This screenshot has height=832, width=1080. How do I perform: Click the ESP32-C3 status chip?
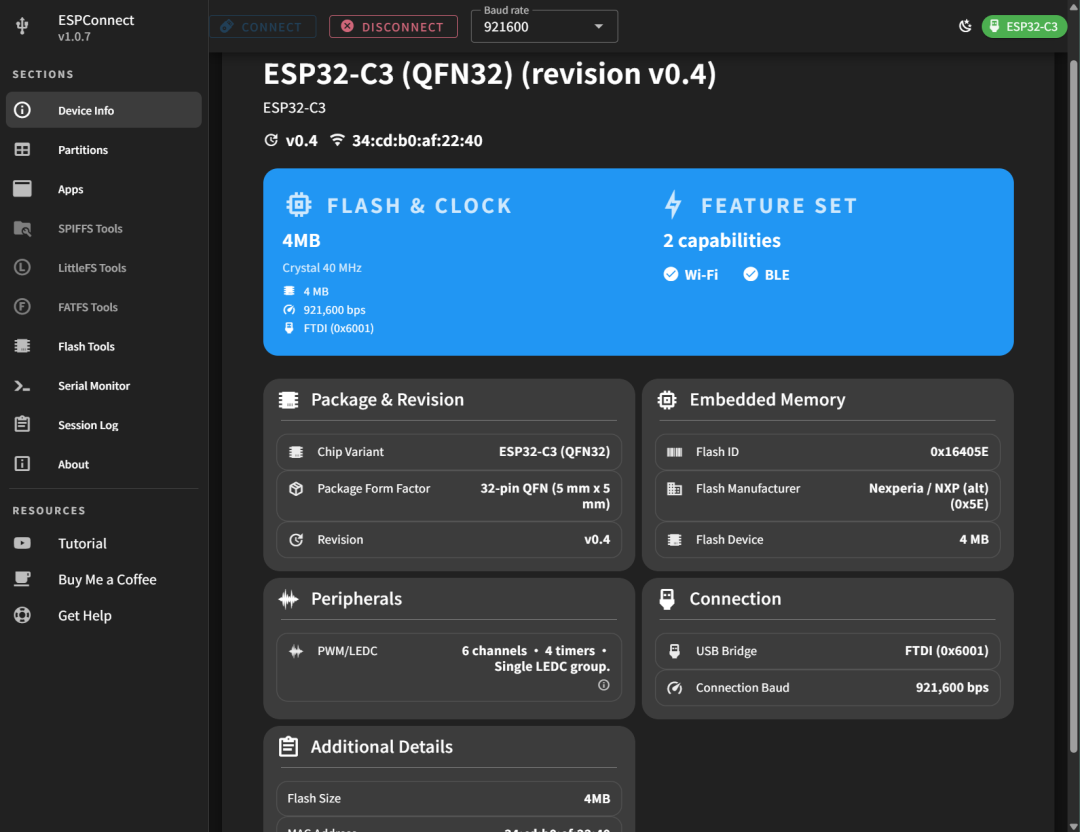pos(1023,26)
